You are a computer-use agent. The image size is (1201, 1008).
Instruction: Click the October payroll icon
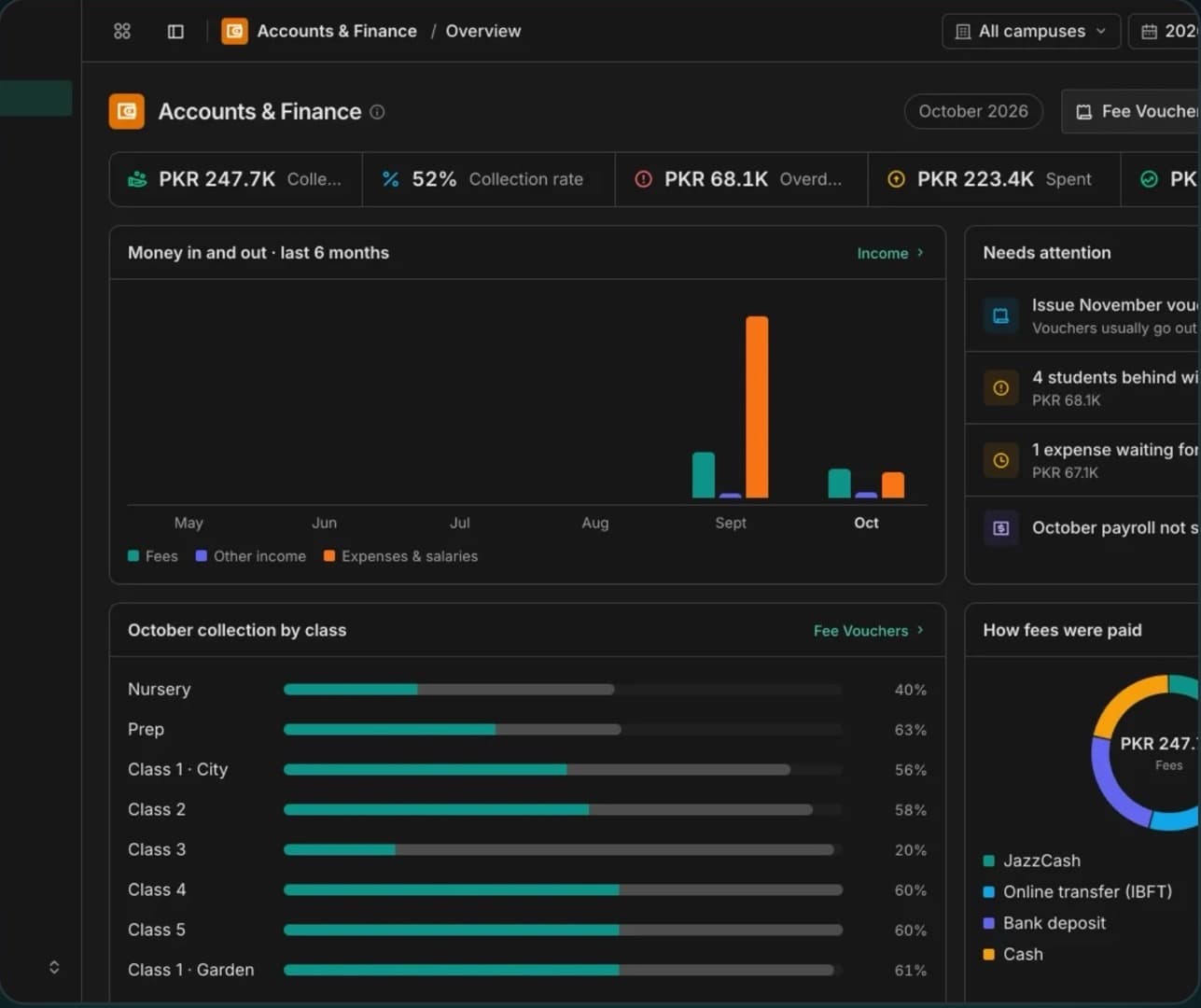coord(1000,528)
